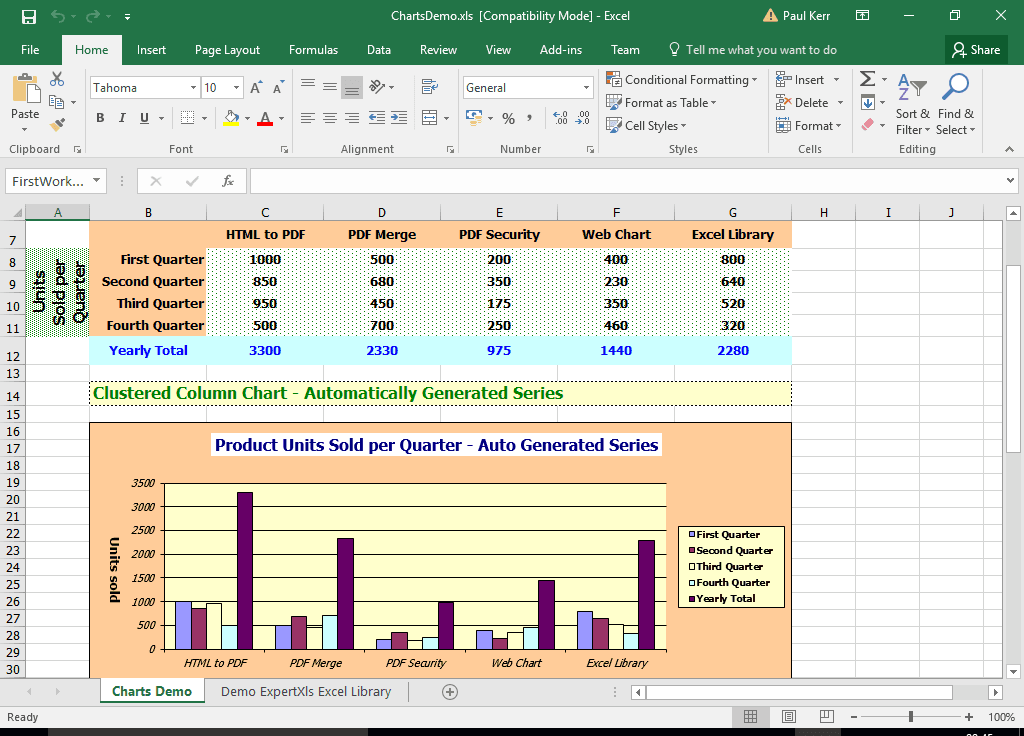Image resolution: width=1024 pixels, height=736 pixels.
Task: Click the Clear eraser icon
Action: click(x=867, y=125)
